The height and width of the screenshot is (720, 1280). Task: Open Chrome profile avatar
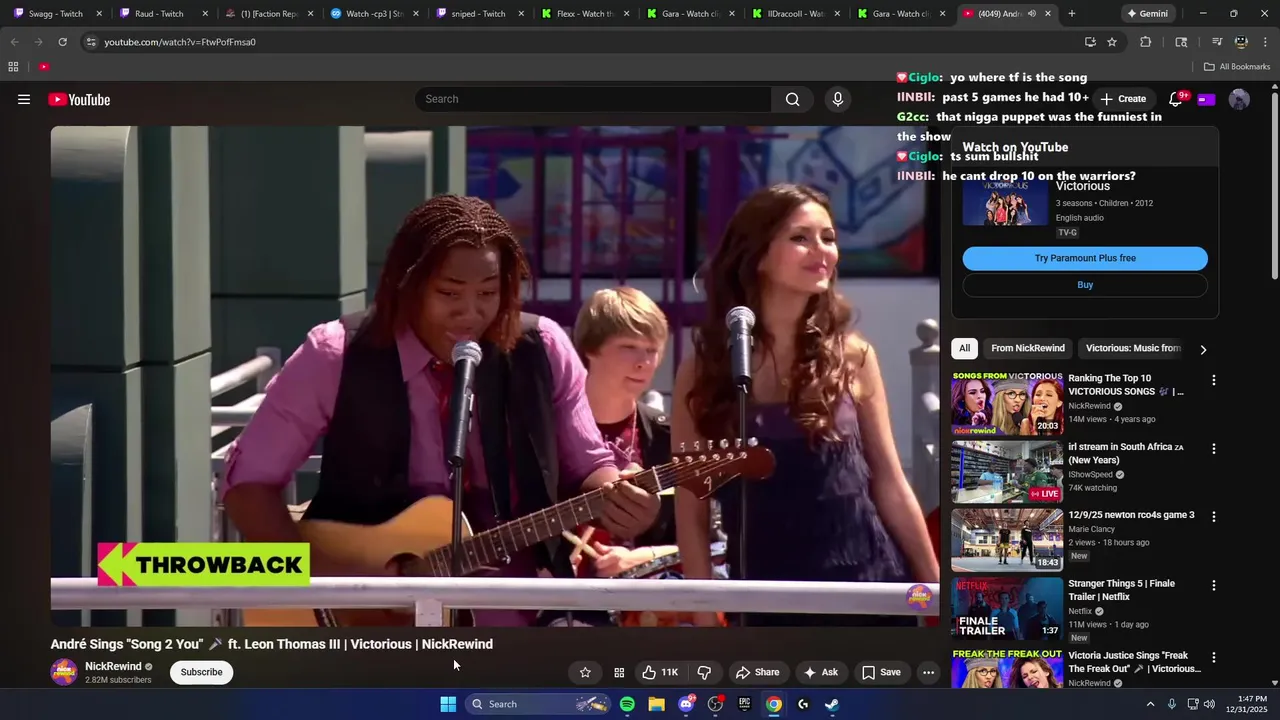[x=1241, y=42]
